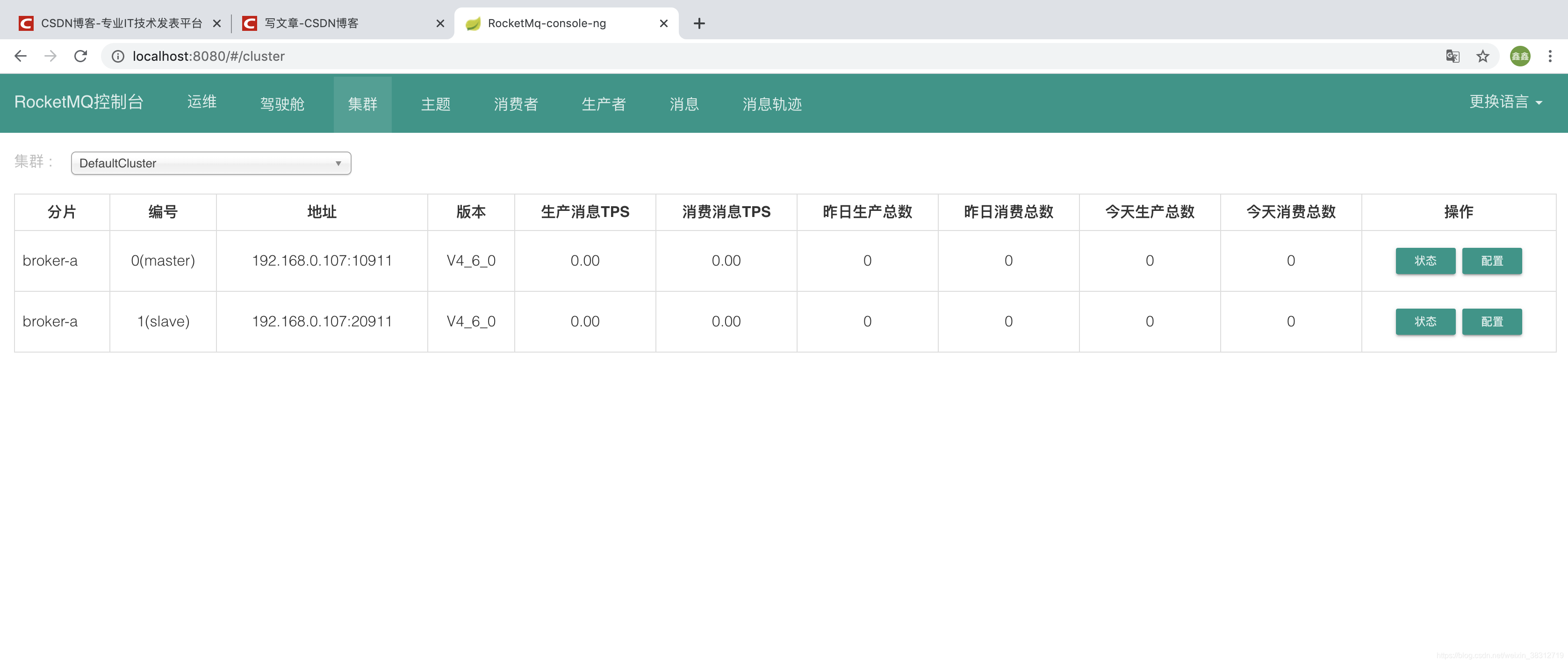This screenshot has height=664, width=1568.
Task: Click the 0(master) cell
Action: pos(163,260)
